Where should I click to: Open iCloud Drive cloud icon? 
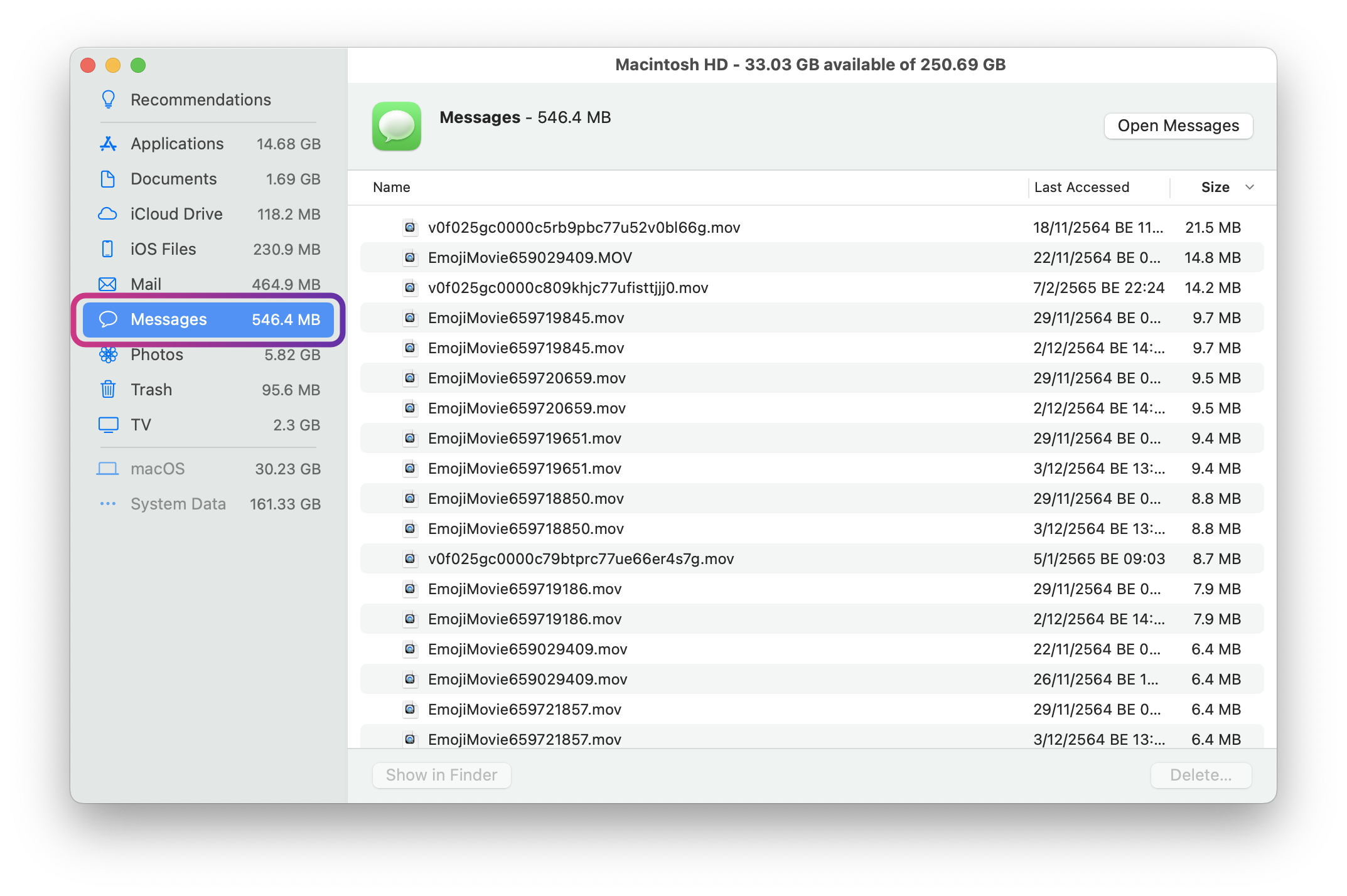pyautogui.click(x=108, y=214)
